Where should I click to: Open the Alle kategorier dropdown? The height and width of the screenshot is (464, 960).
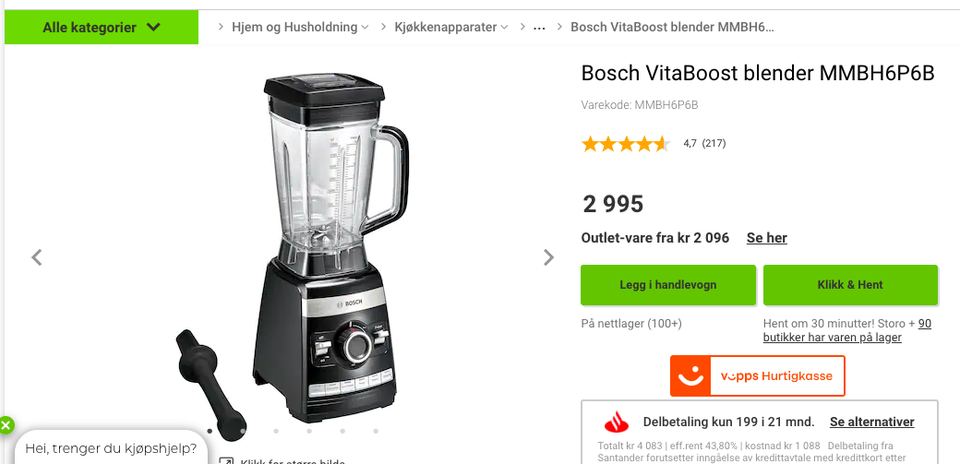tap(101, 27)
